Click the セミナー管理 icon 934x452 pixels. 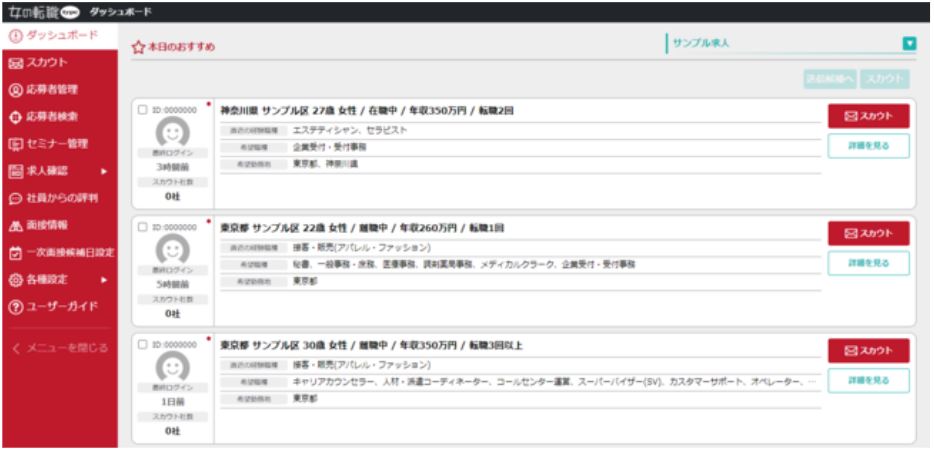point(16,144)
